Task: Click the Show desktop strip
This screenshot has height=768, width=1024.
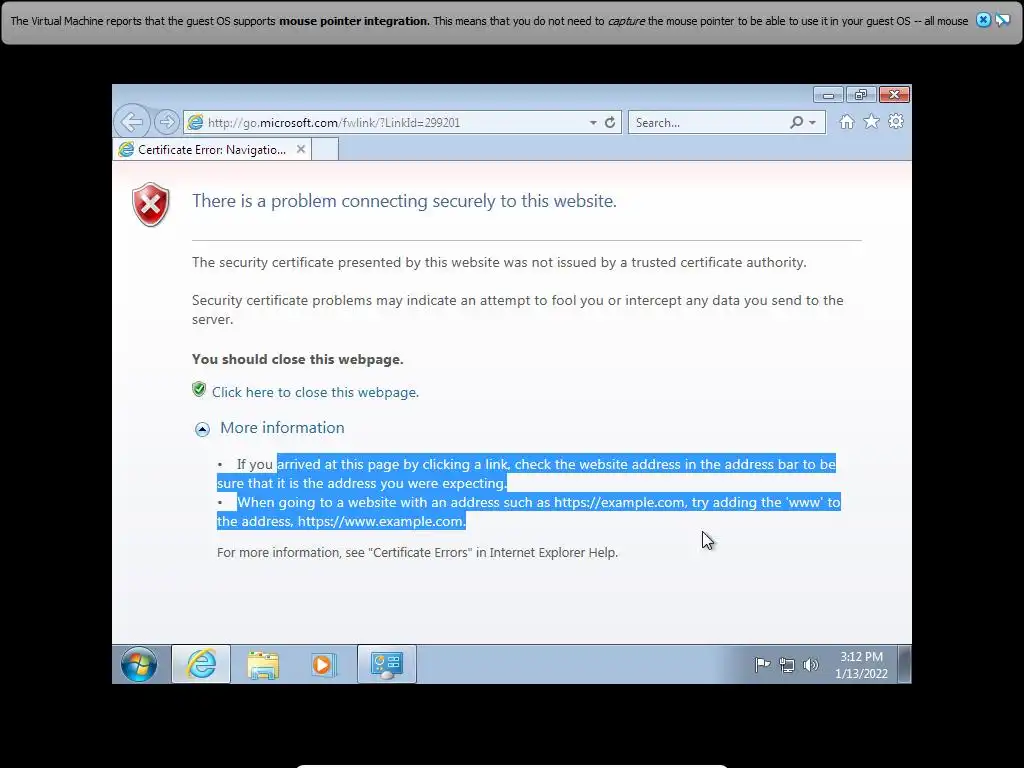Action: (x=904, y=664)
